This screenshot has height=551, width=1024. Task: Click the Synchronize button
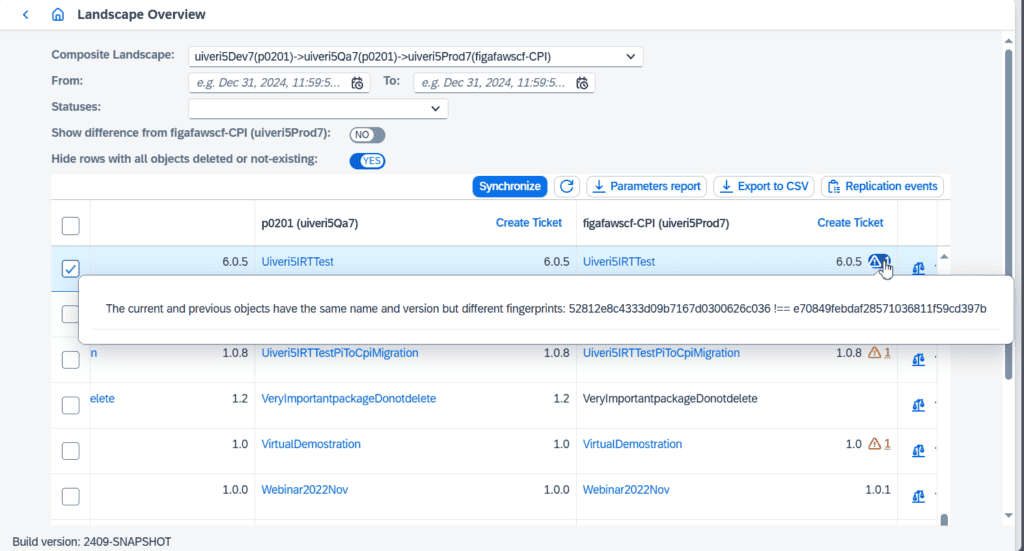[x=510, y=186]
